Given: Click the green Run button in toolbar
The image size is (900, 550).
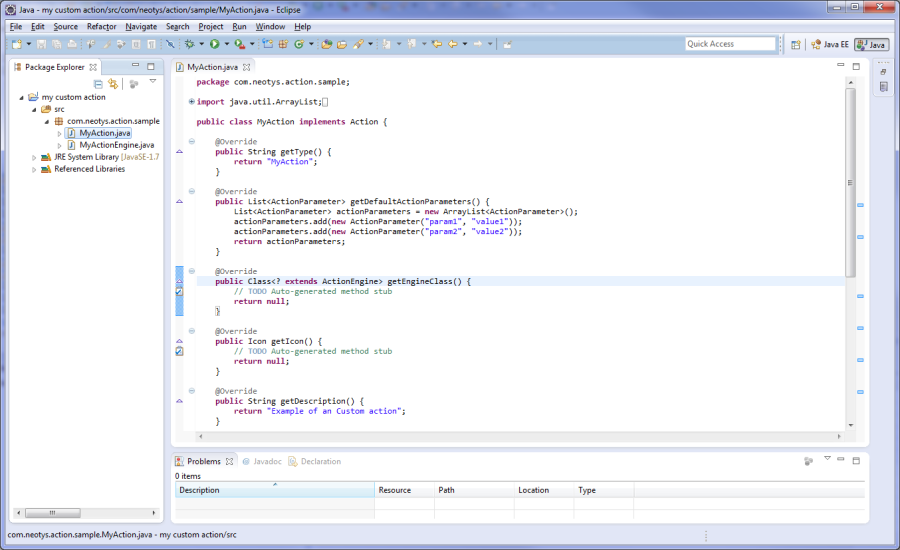Looking at the screenshot, I should [214, 44].
